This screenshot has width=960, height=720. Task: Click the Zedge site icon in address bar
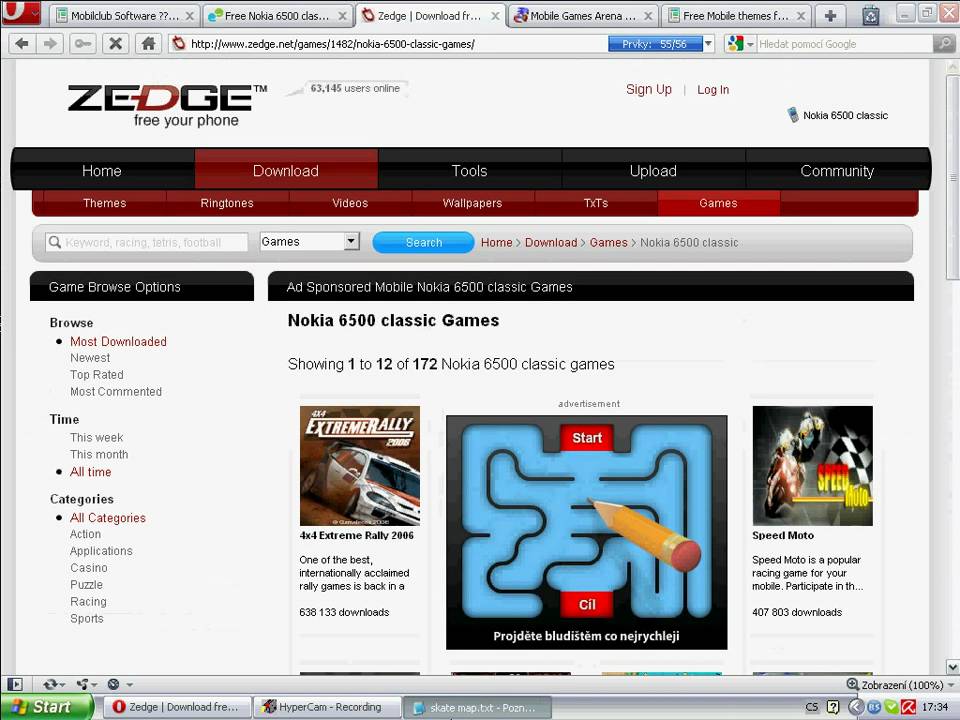tap(178, 43)
